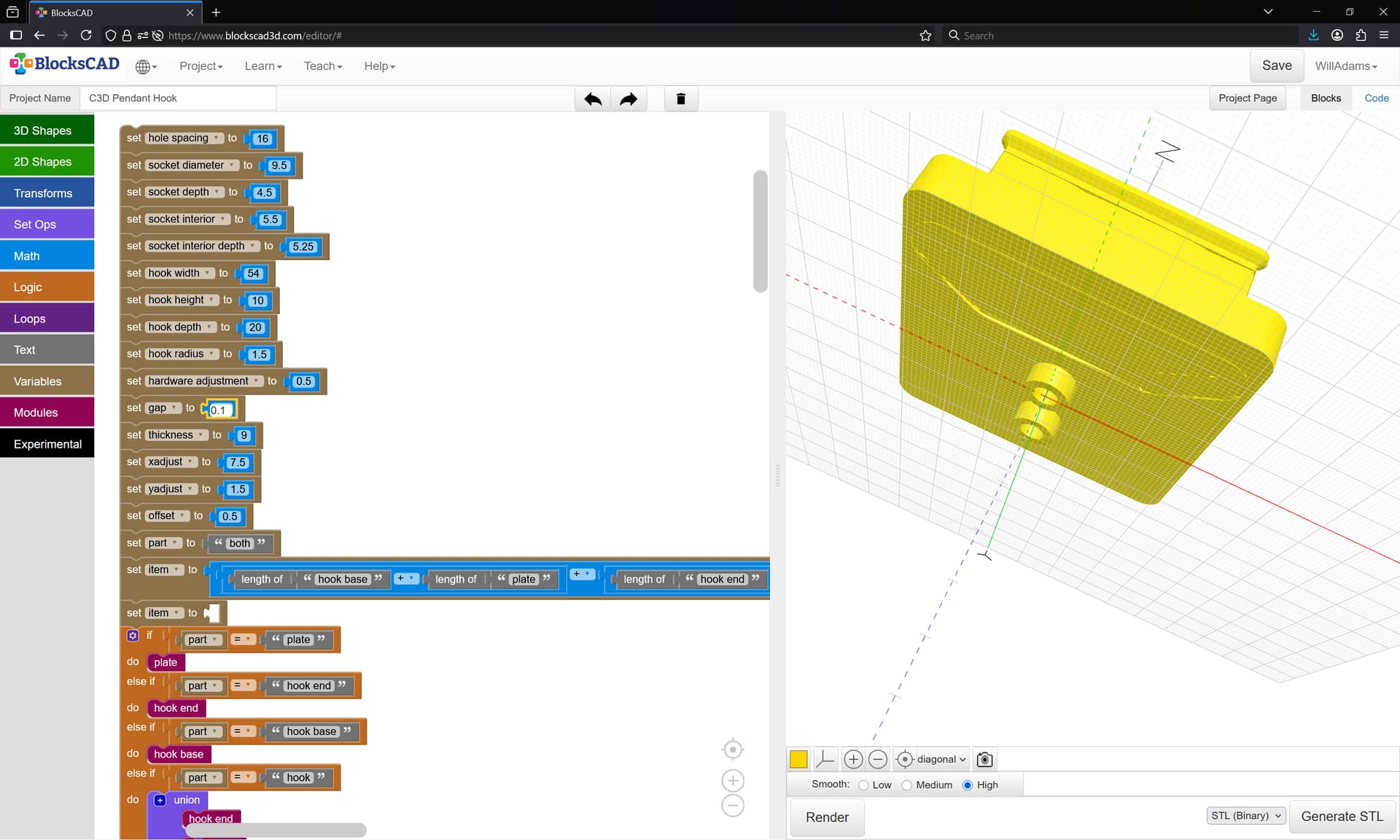The height and width of the screenshot is (840, 1400).
Task: Select High smoothing option
Action: [968, 785]
